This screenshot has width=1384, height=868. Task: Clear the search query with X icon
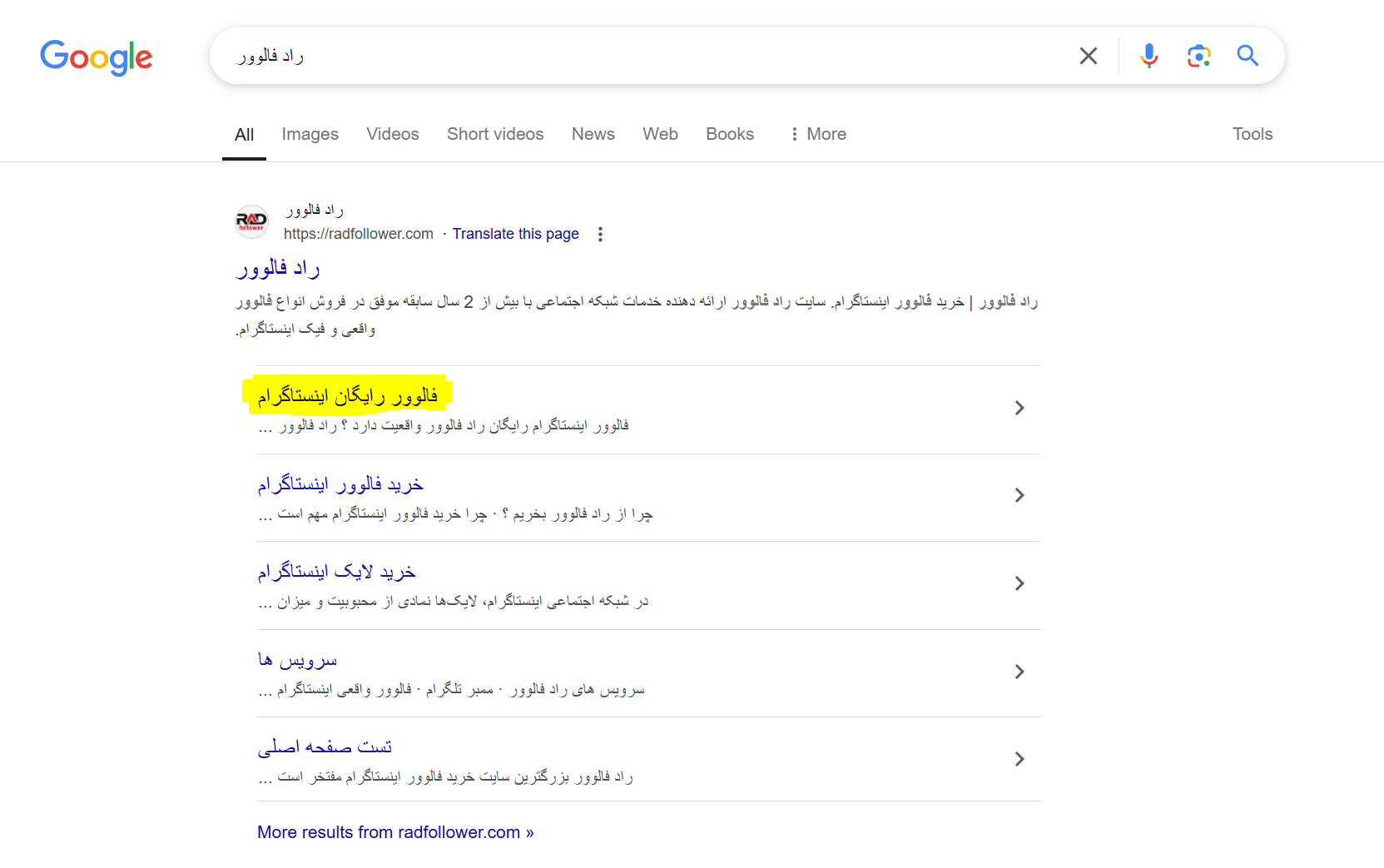[1088, 56]
